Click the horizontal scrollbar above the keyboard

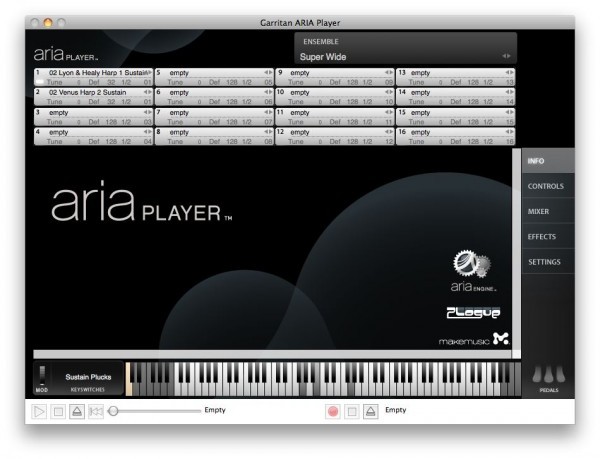click(272, 354)
